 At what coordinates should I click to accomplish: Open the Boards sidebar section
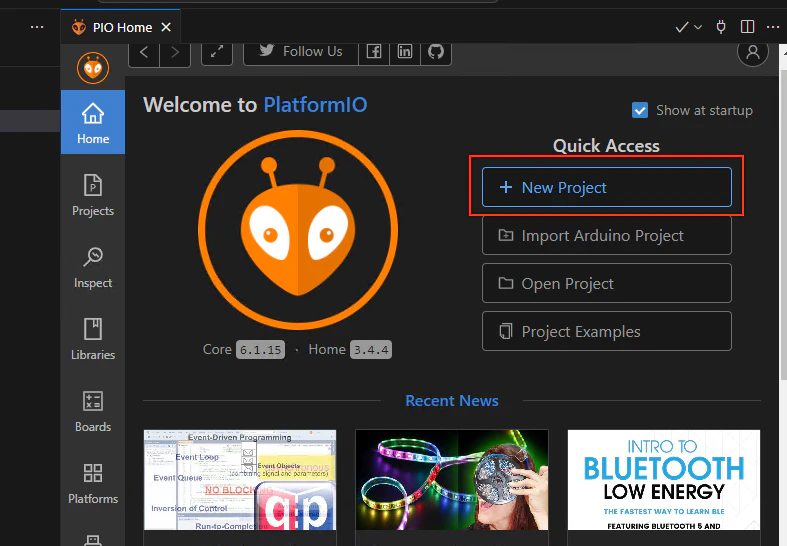coord(93,412)
